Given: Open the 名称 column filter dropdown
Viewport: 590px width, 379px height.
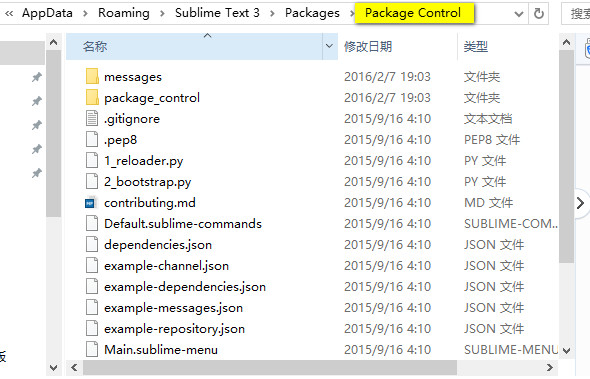Looking at the screenshot, I should pyautogui.click(x=329, y=46).
